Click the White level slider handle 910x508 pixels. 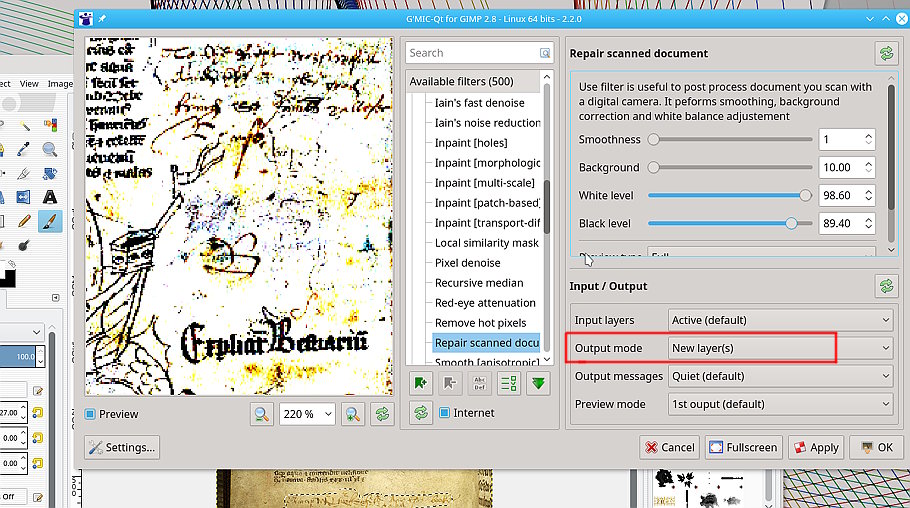(805, 196)
